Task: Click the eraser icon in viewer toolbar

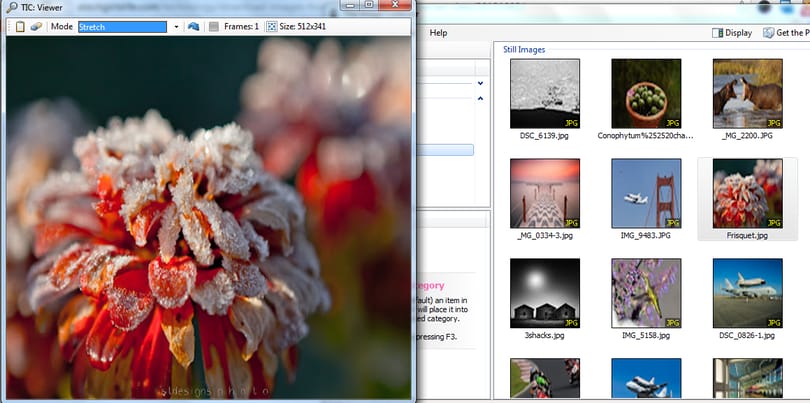Action: (x=36, y=27)
